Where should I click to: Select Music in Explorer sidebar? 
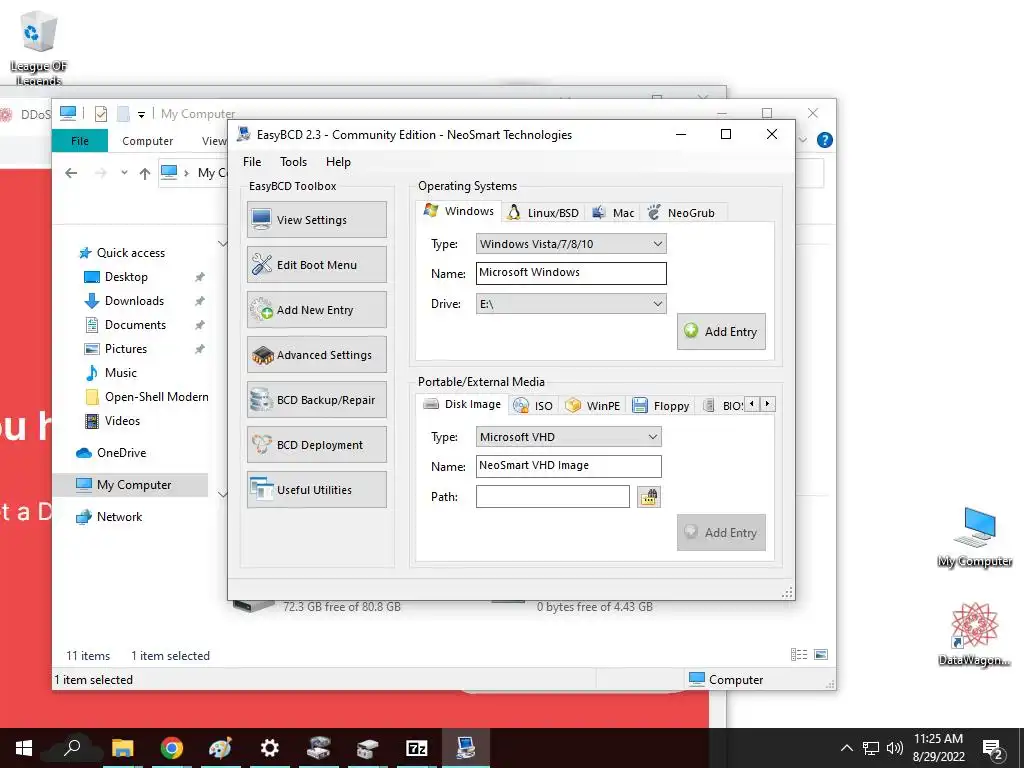pyautogui.click(x=120, y=373)
